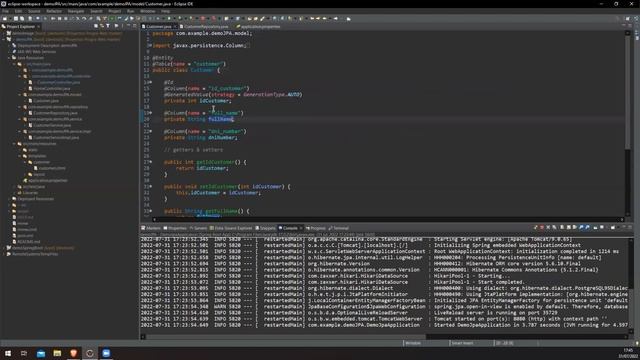Image resolution: width=640 pixels, height=360 pixels.
Task: Select pom.xml in Project Explorer
Action: point(25,236)
